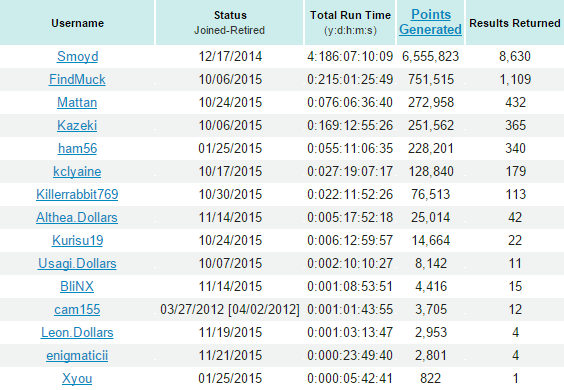Select points value 76,513

tap(431, 195)
